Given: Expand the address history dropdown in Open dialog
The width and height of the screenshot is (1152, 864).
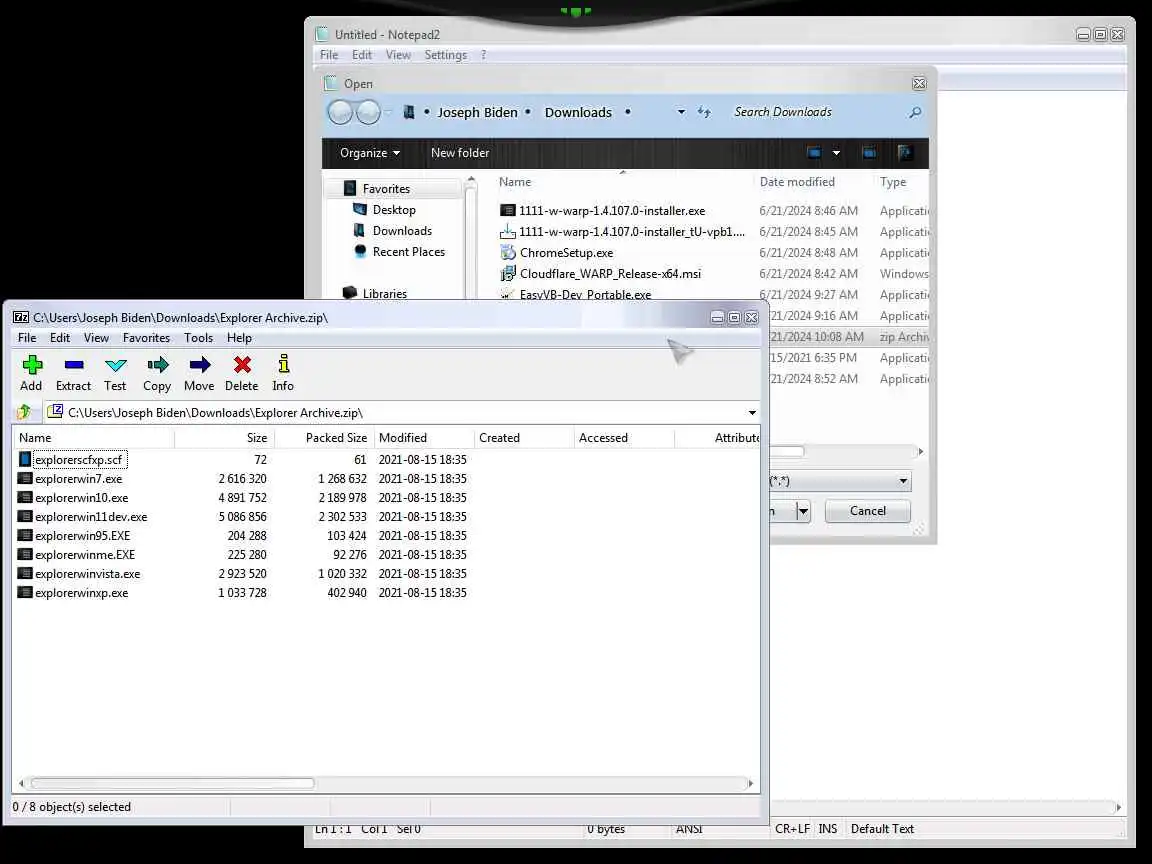Looking at the screenshot, I should click(681, 112).
